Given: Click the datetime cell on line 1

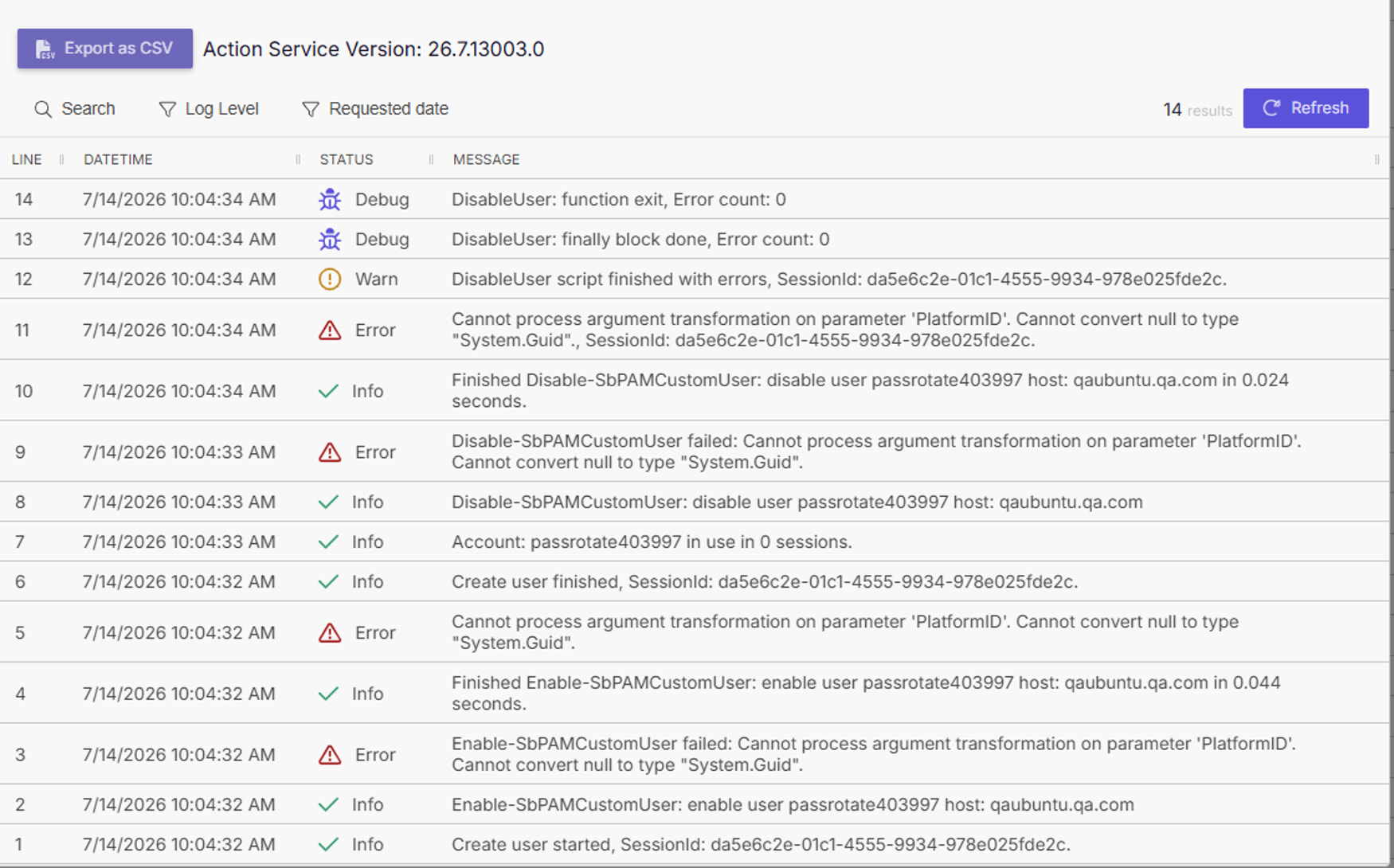Looking at the screenshot, I should 179,844.
